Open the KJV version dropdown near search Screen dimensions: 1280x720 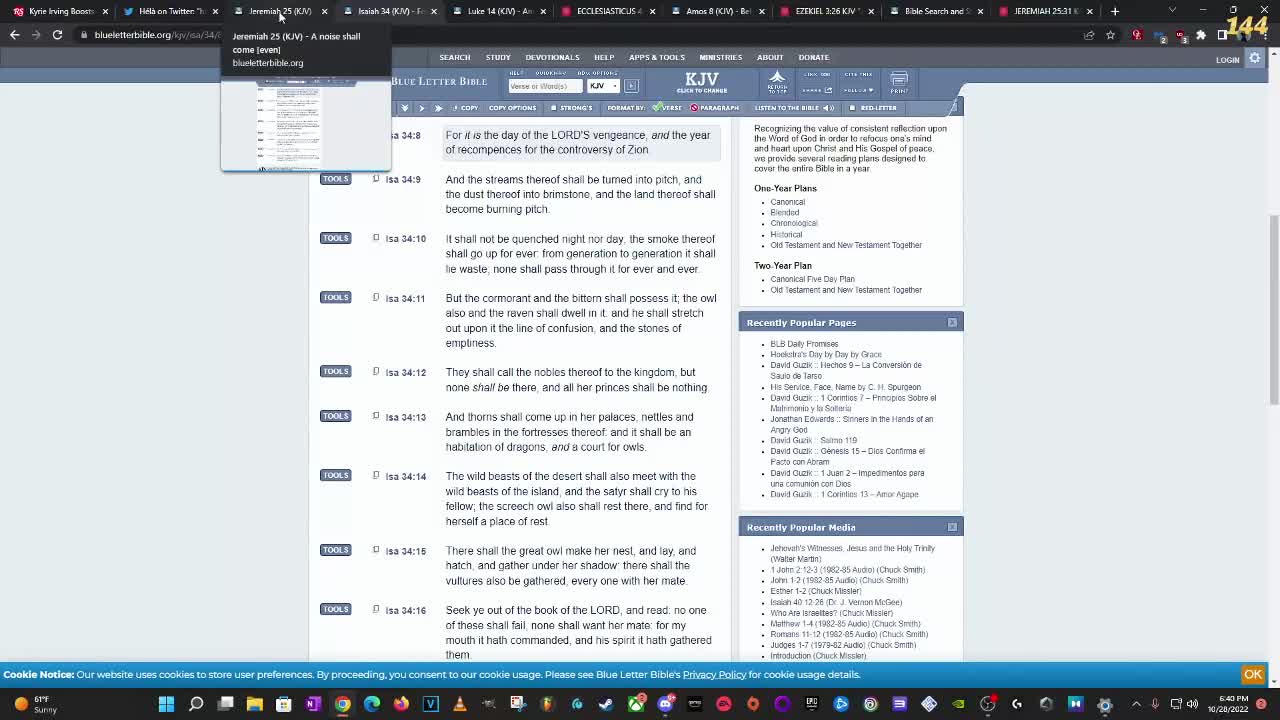pyautogui.click(x=603, y=86)
